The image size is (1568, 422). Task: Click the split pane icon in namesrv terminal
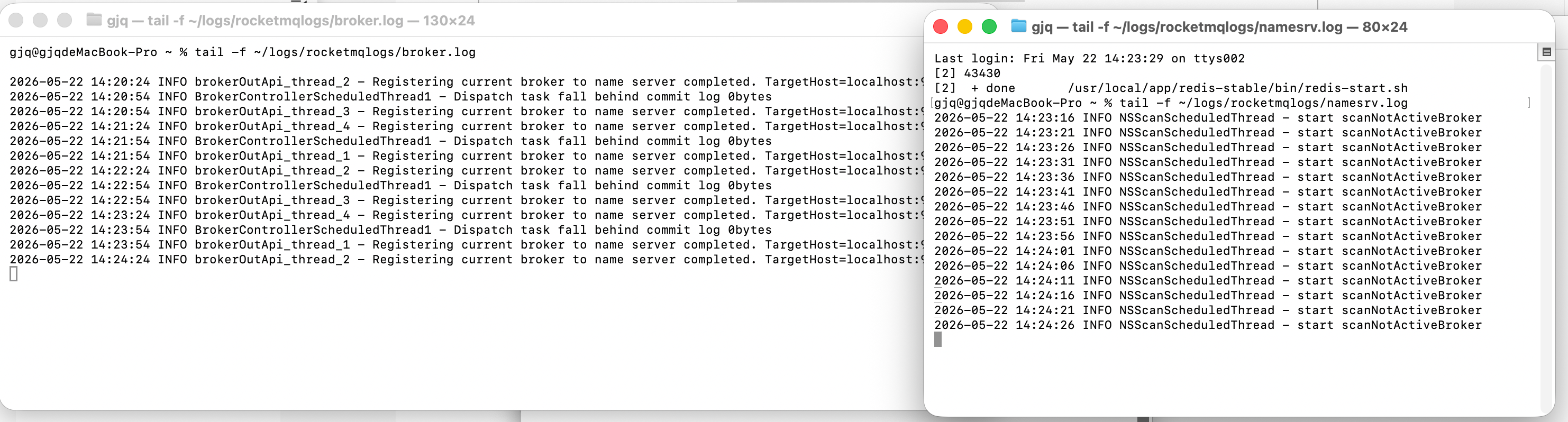(x=1547, y=52)
